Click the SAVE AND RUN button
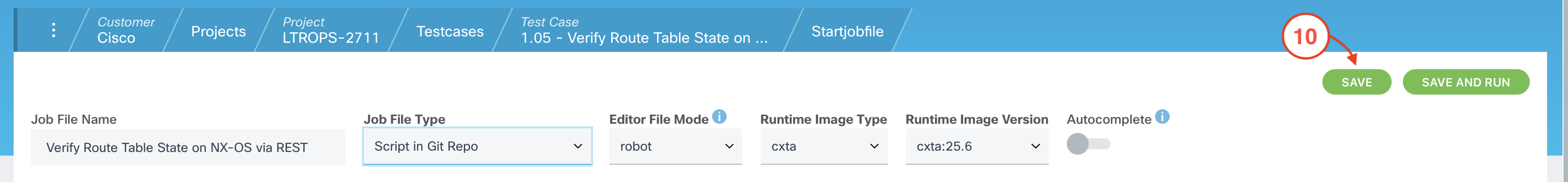This screenshot has width=1568, height=182. [x=1465, y=82]
